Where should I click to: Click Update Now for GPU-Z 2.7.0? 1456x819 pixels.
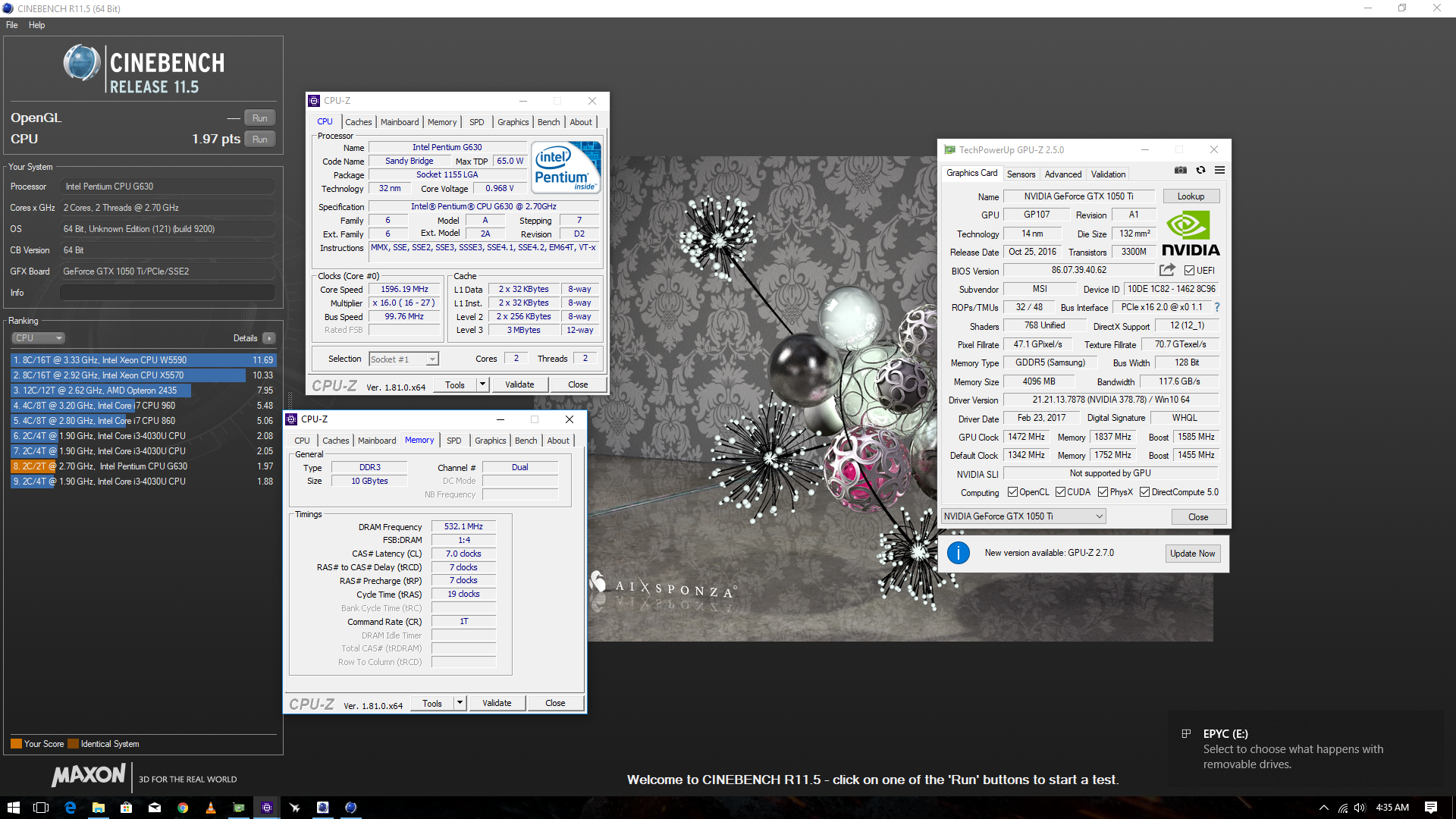1192,554
